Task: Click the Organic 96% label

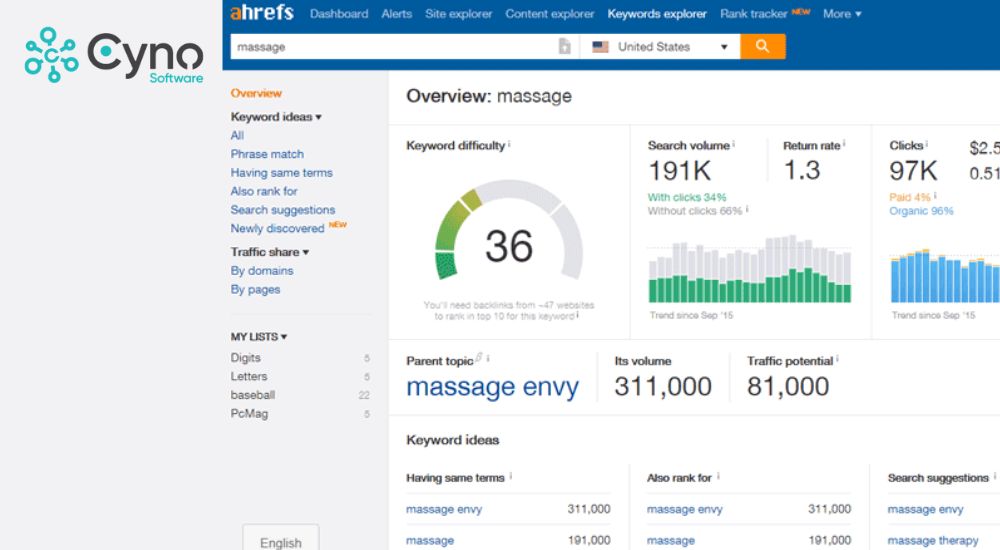Action: click(921, 211)
